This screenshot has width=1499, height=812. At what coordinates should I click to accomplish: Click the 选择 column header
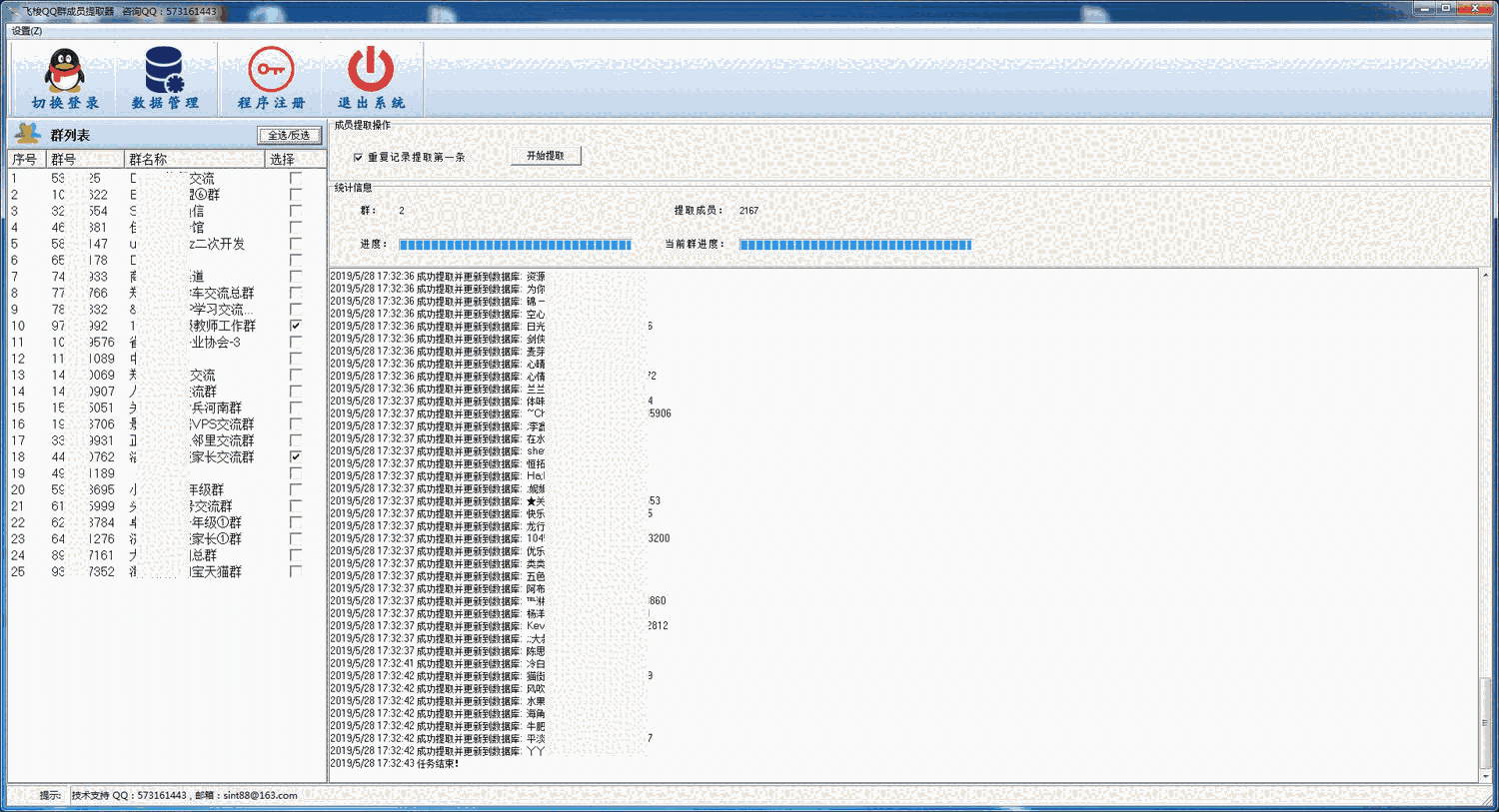pos(296,159)
